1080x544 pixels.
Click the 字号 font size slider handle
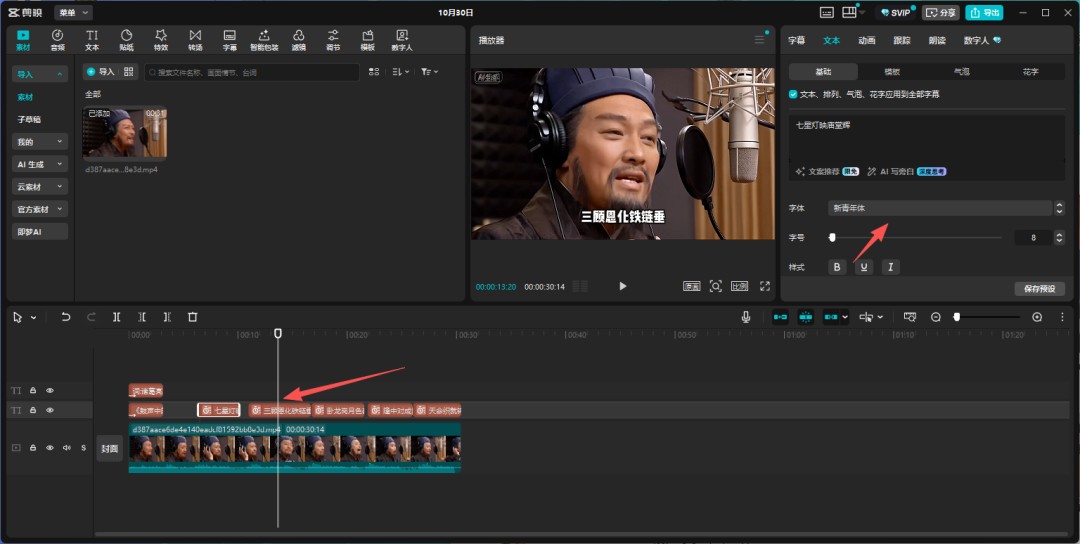tap(832, 237)
